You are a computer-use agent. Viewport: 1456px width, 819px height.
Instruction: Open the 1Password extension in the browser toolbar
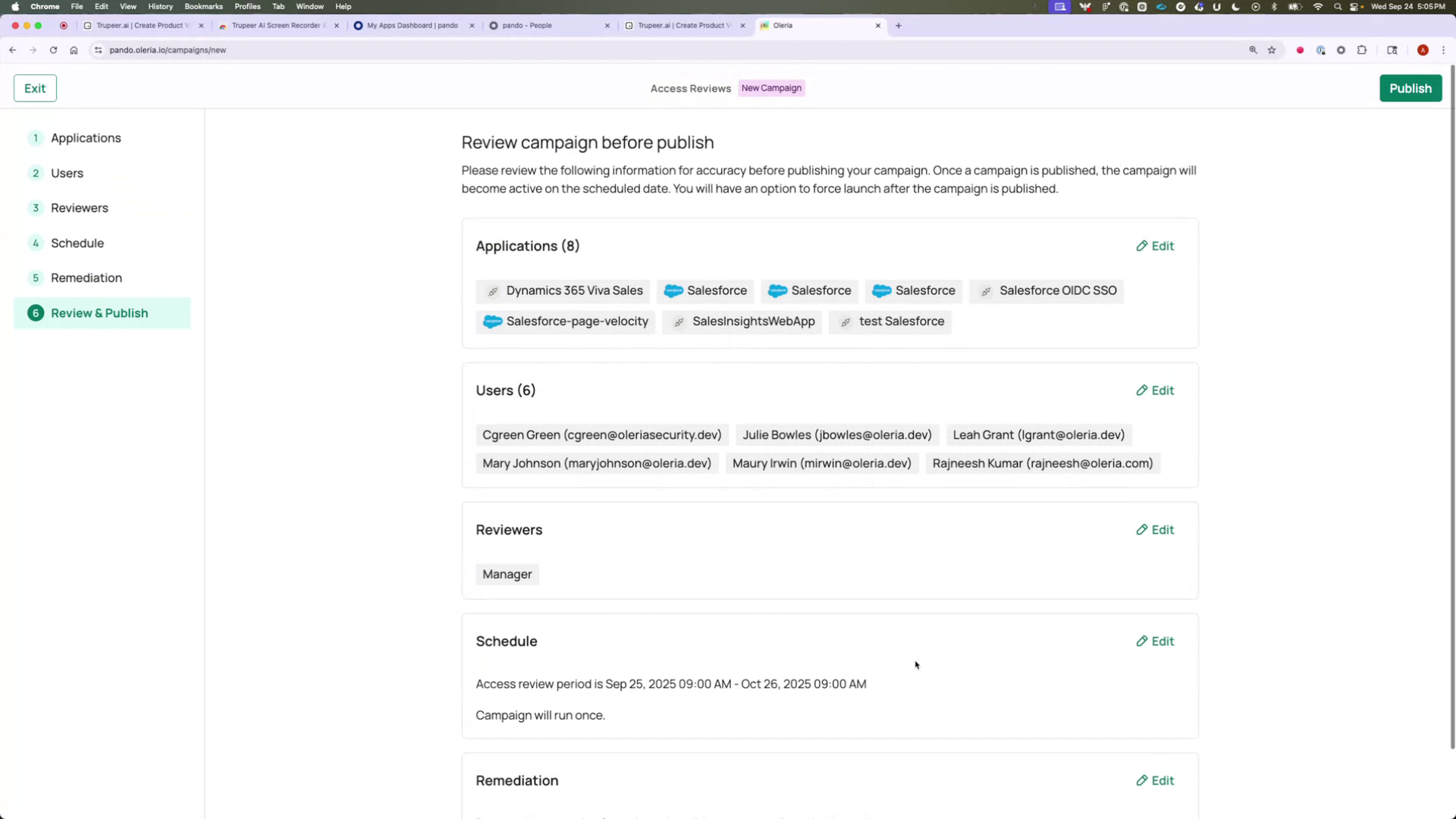click(x=1321, y=50)
